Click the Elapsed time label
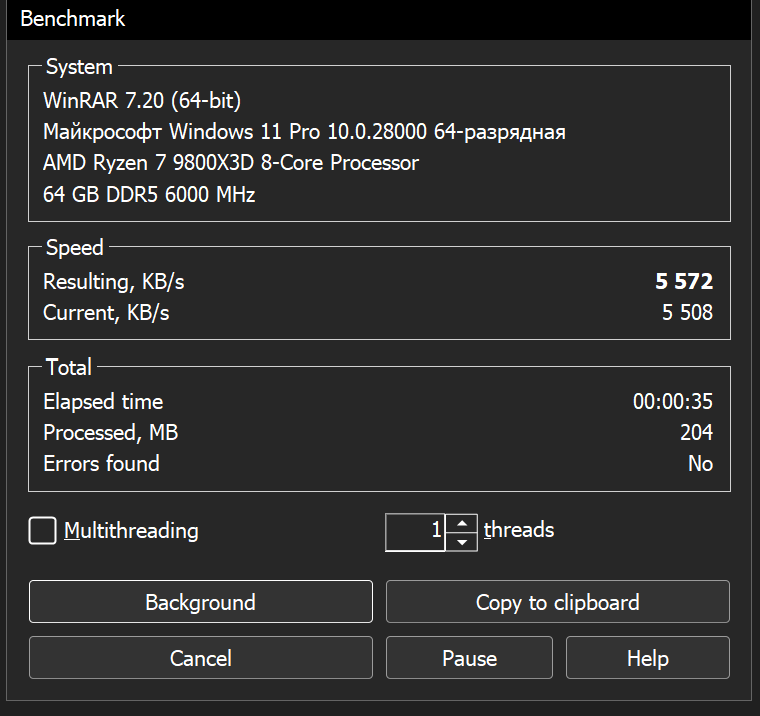760x716 pixels. tap(103, 401)
